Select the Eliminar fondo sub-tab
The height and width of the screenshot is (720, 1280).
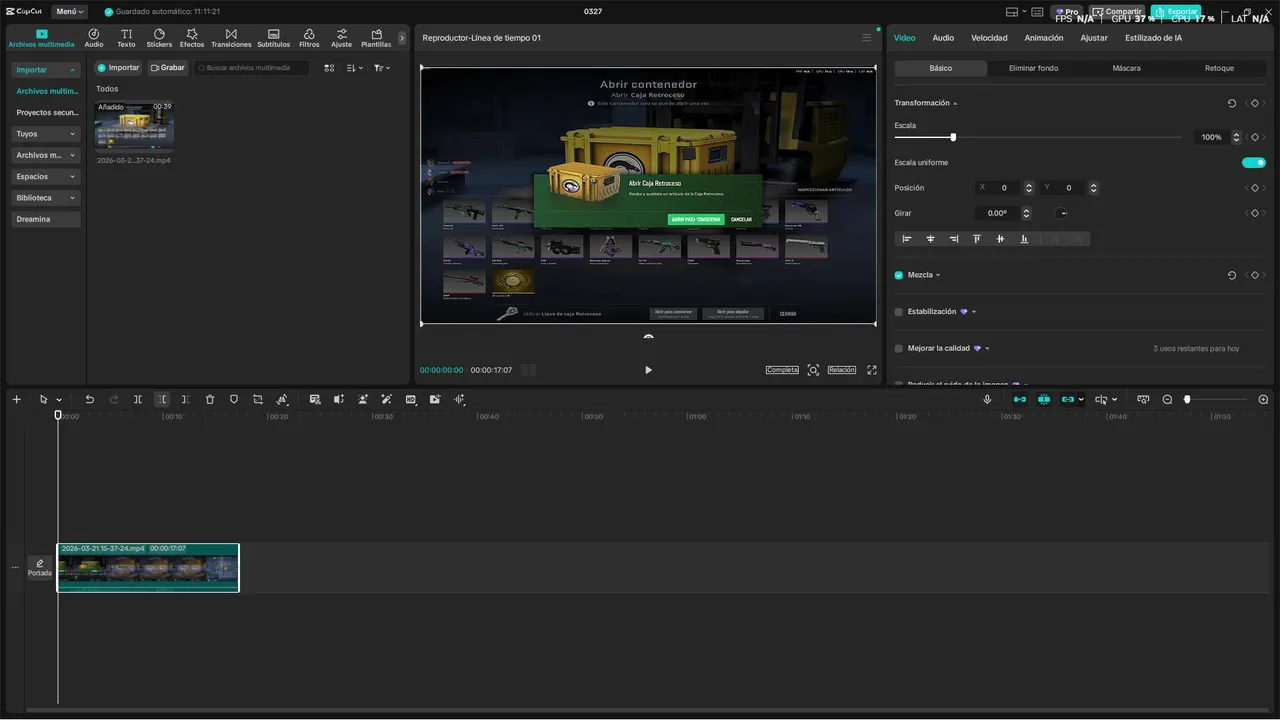(x=1033, y=68)
